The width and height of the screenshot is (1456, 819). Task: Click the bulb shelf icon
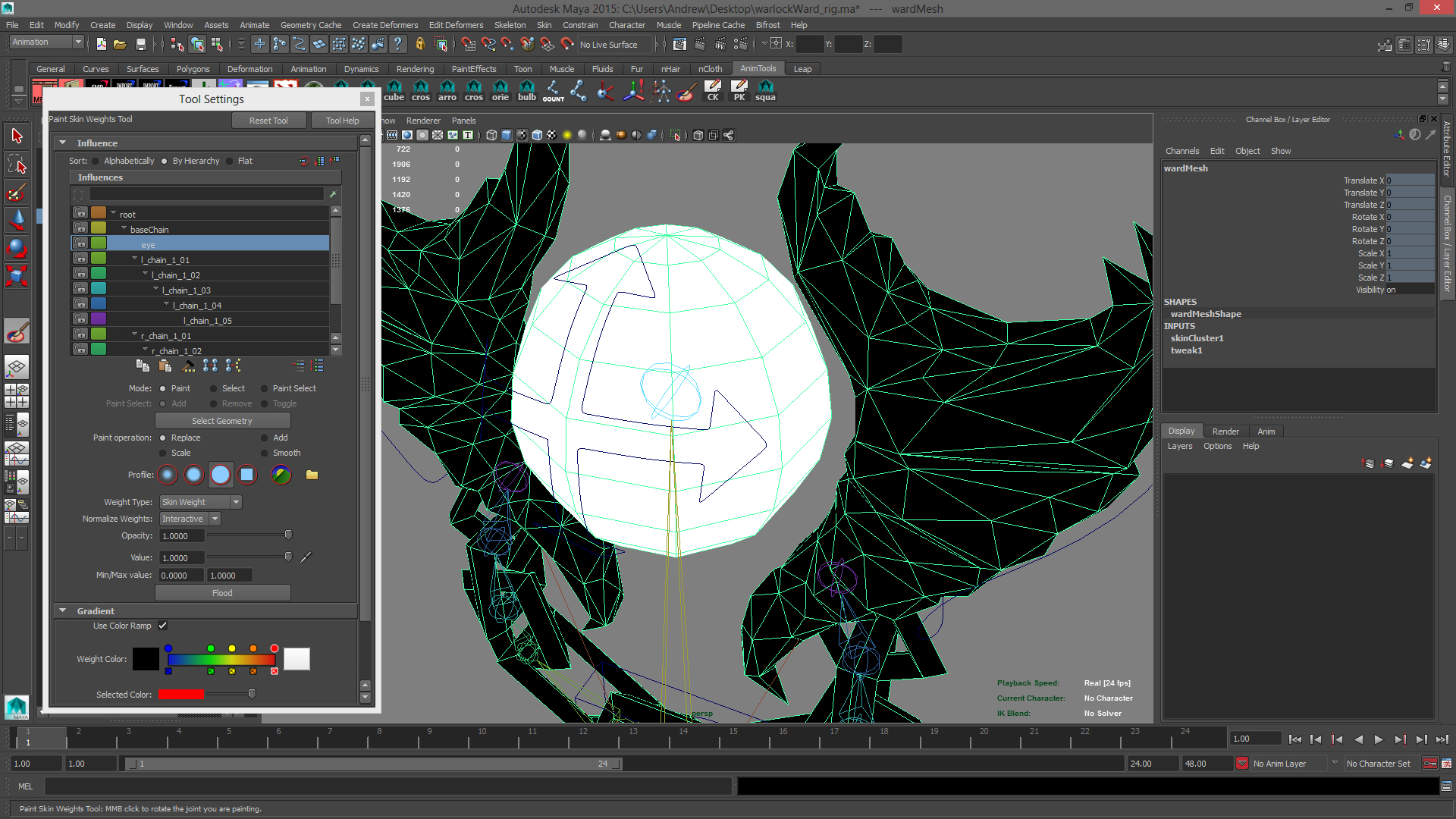coord(526,90)
